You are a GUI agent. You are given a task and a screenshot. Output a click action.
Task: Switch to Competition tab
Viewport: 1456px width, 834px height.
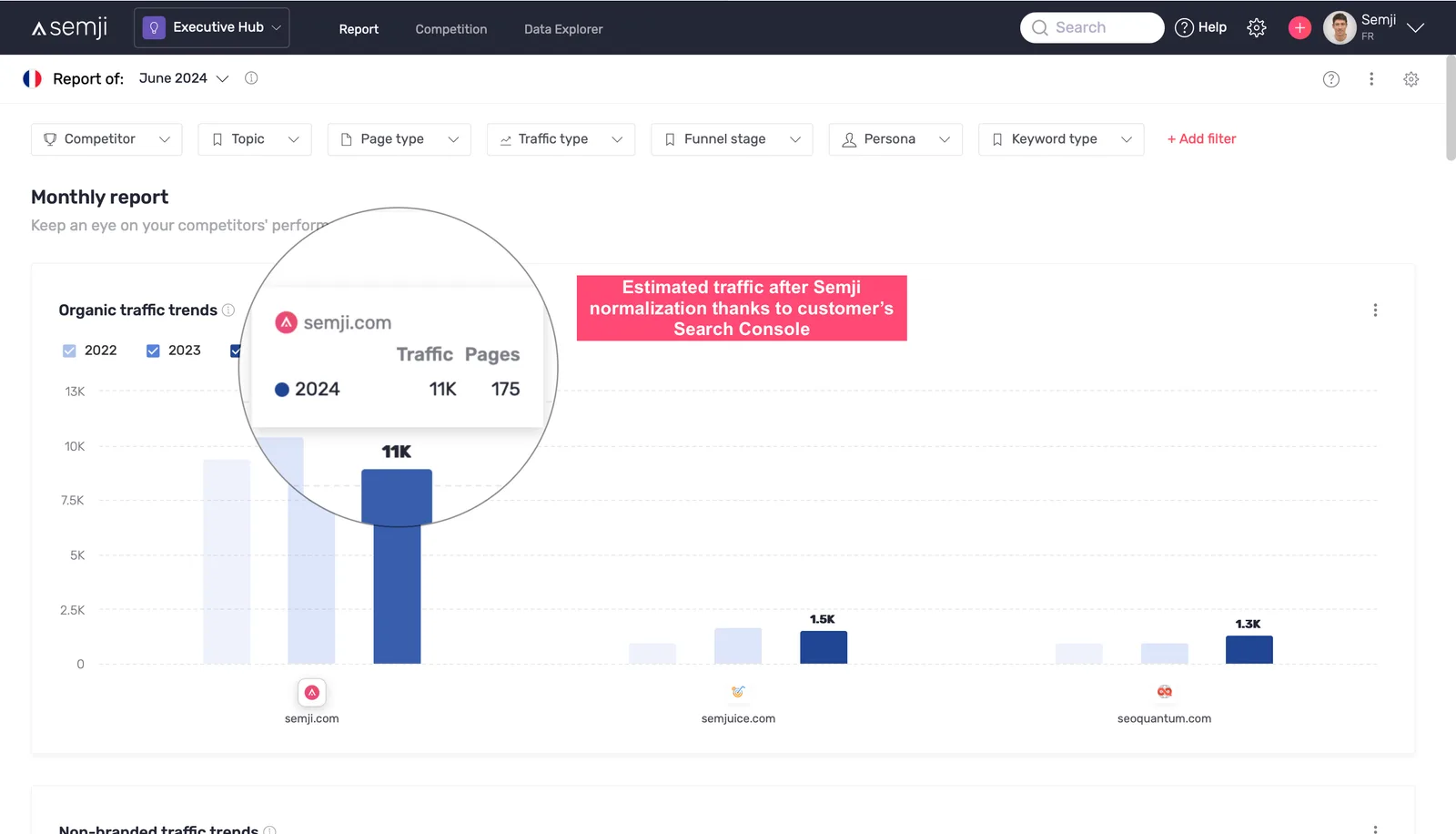click(x=451, y=29)
